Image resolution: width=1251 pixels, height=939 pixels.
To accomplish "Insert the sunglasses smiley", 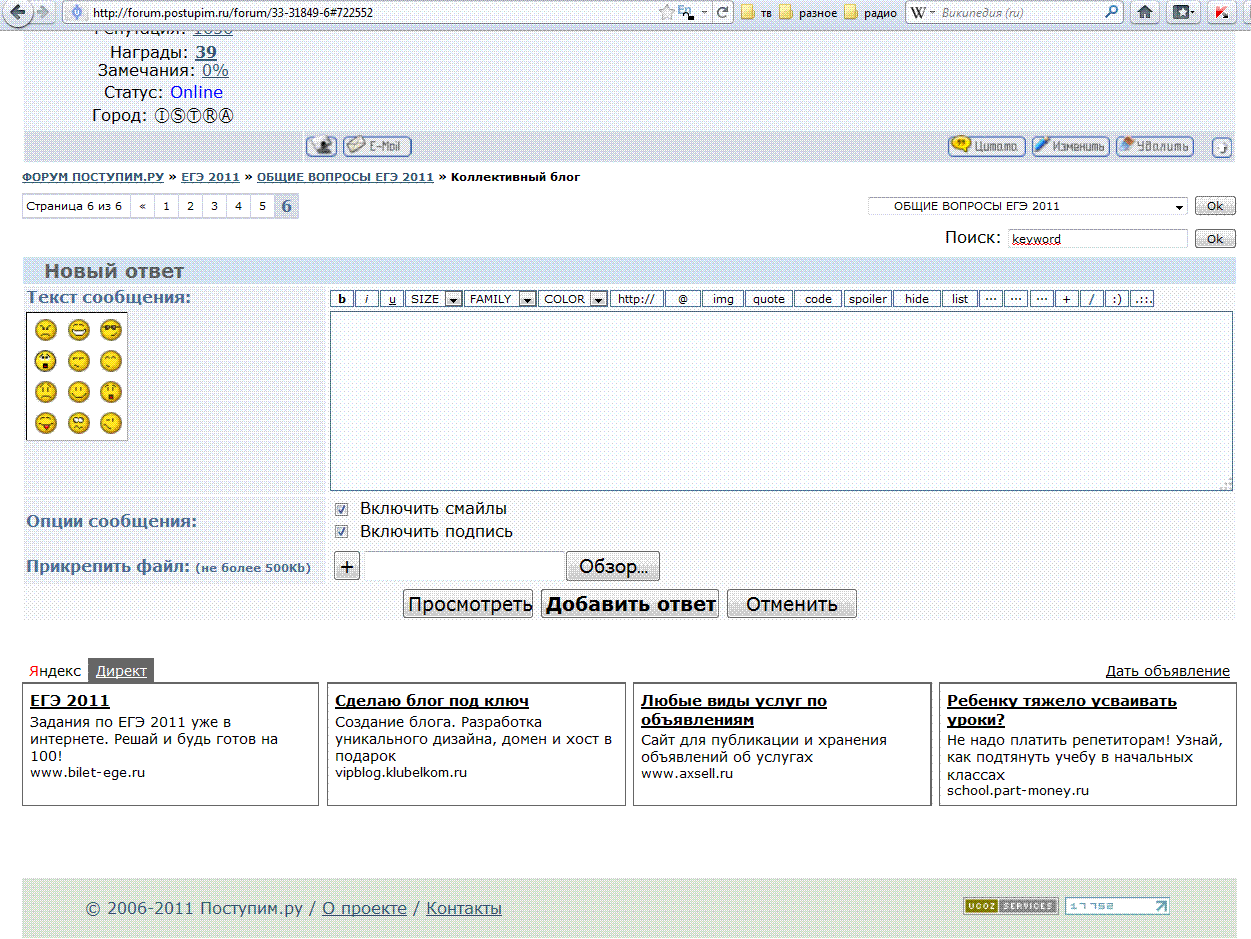I will (110, 330).
